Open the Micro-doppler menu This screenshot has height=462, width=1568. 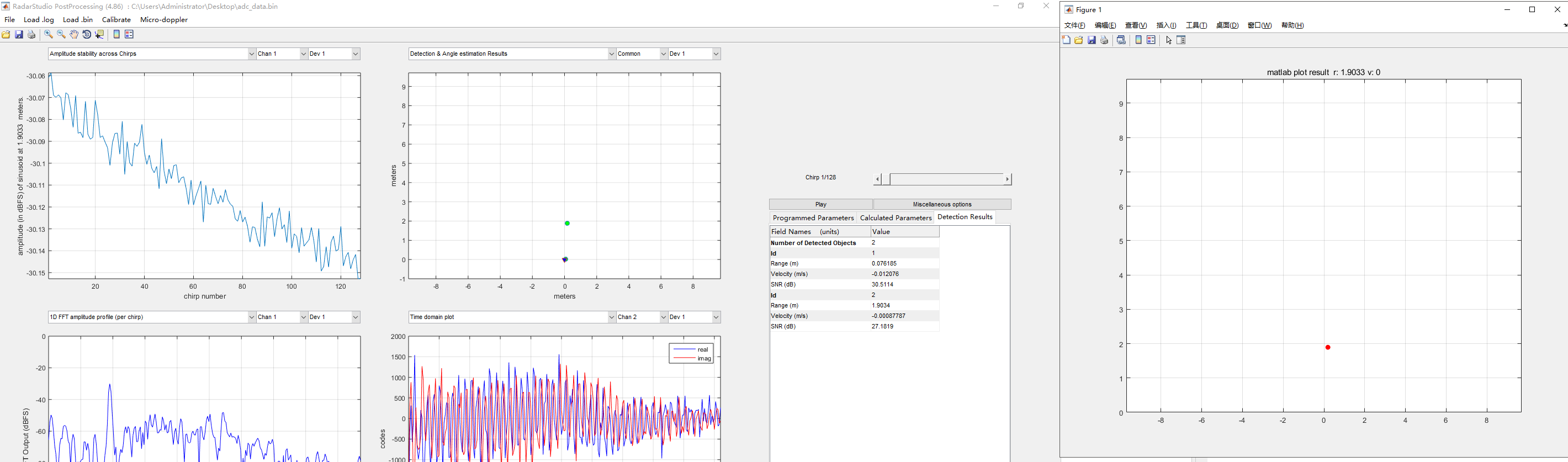tap(164, 19)
